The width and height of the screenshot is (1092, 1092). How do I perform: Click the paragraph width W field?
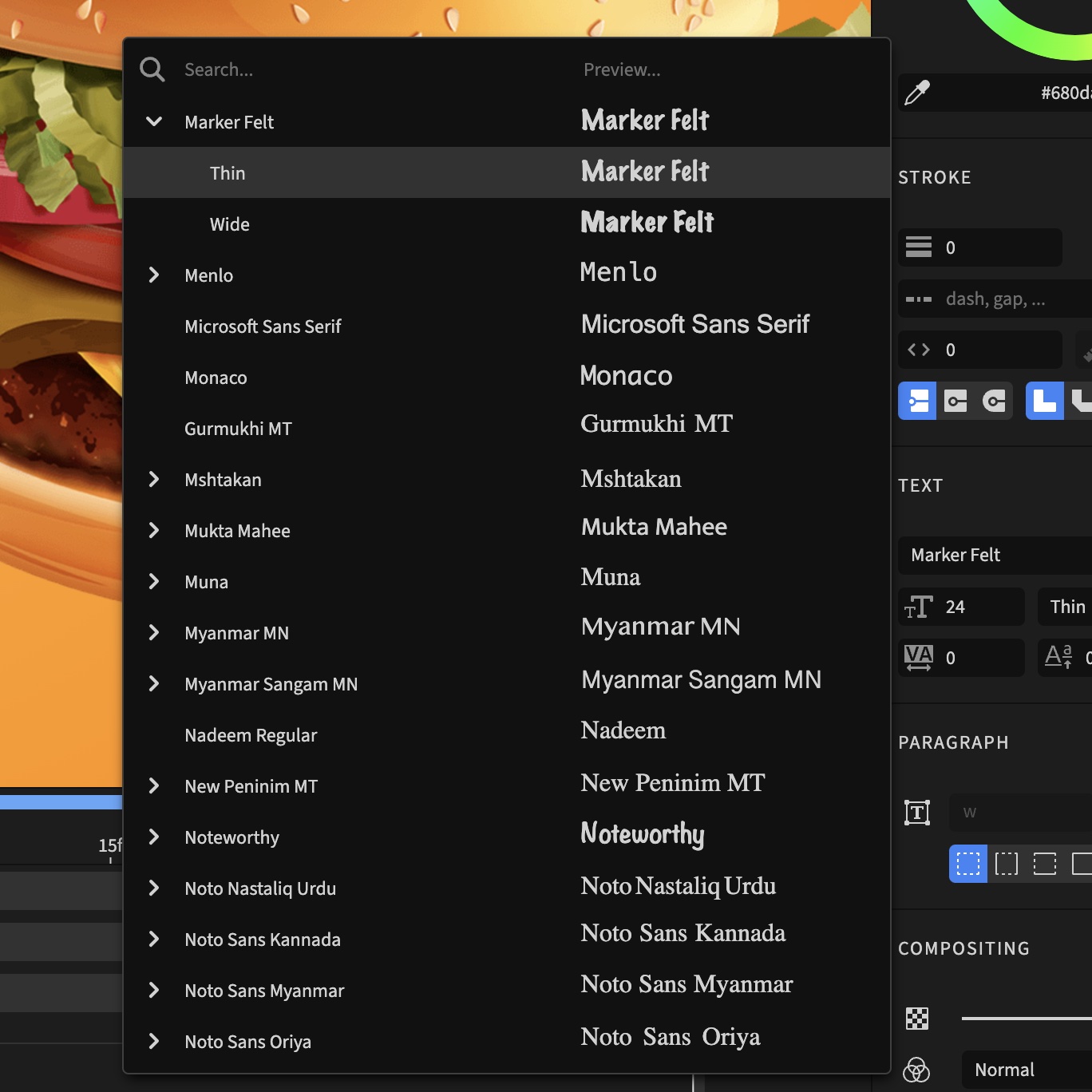point(1020,813)
